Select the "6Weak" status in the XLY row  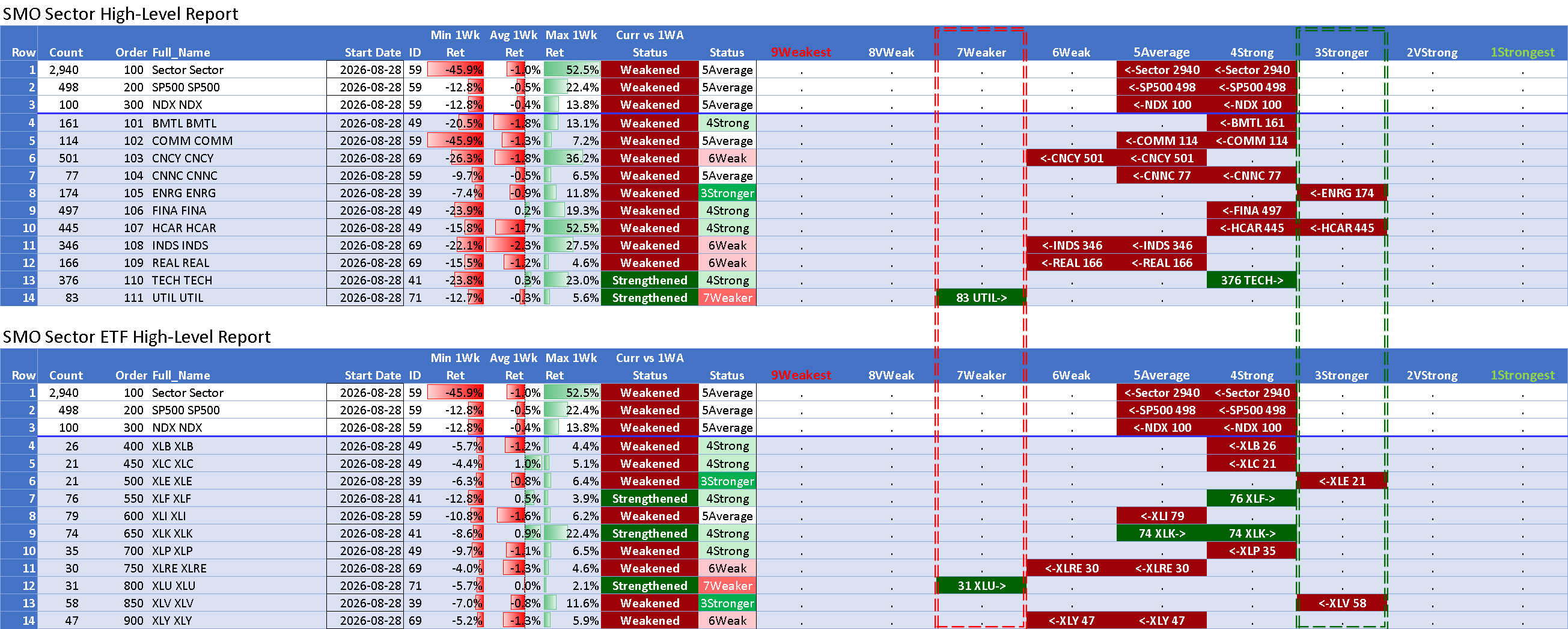[727, 621]
